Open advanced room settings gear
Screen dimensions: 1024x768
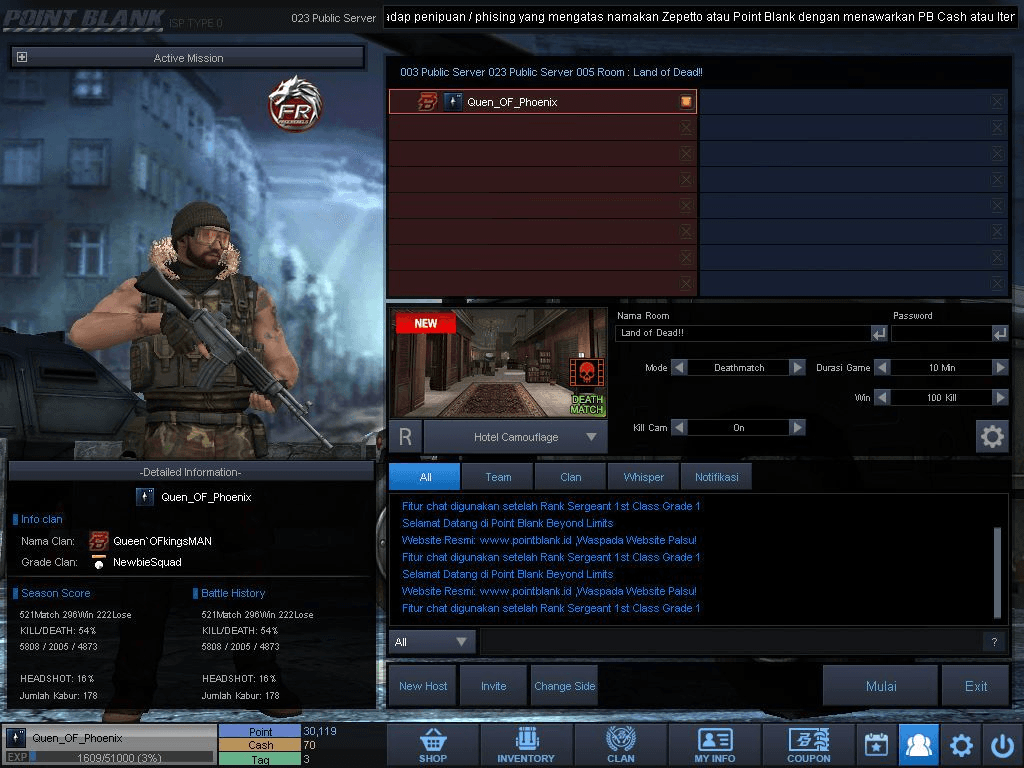click(992, 436)
